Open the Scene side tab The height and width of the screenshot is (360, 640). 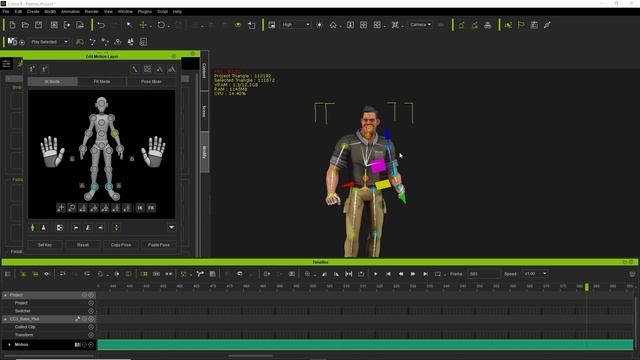pyautogui.click(x=204, y=111)
